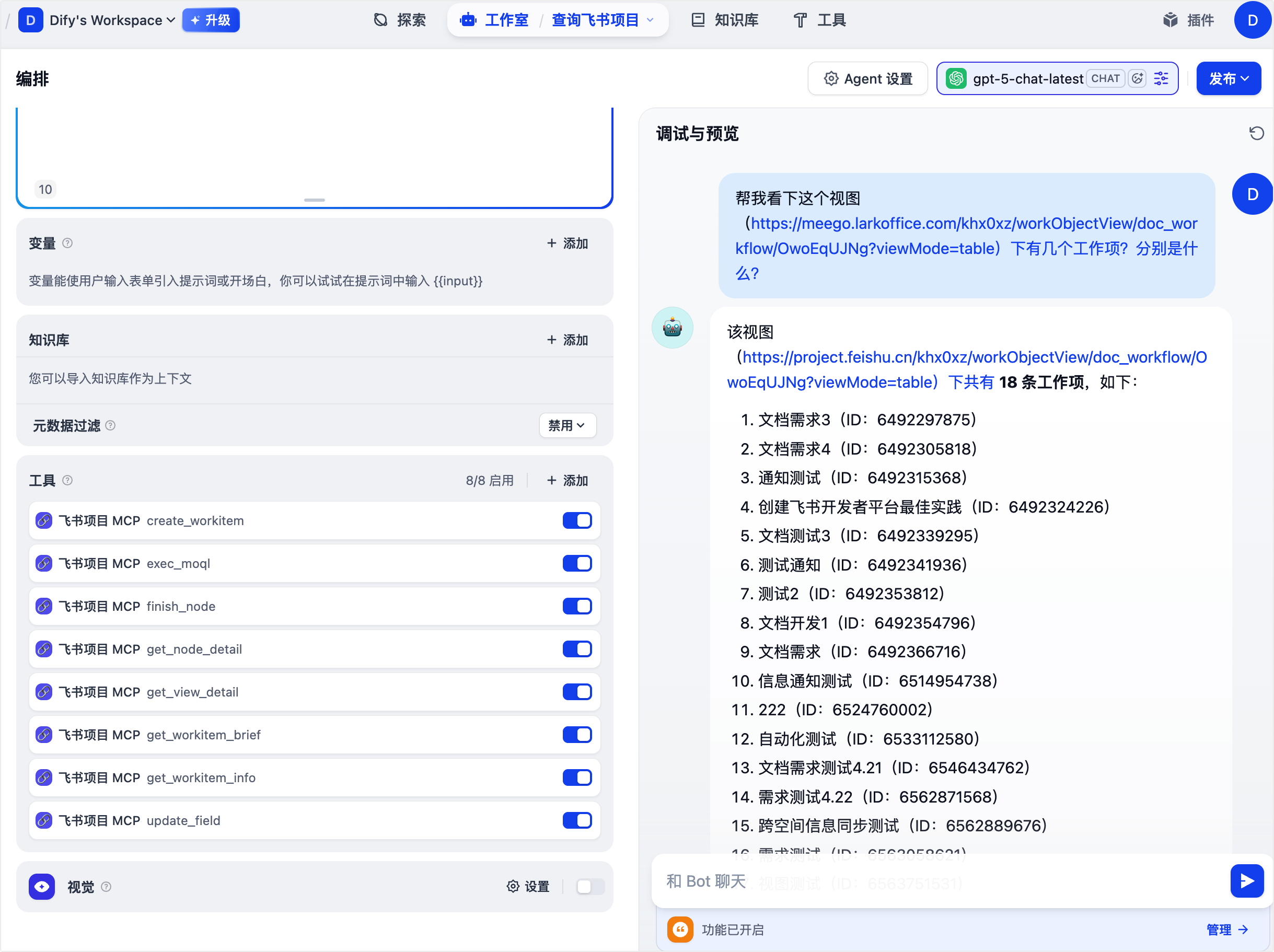Click the prompt editor resize handle

[315, 200]
